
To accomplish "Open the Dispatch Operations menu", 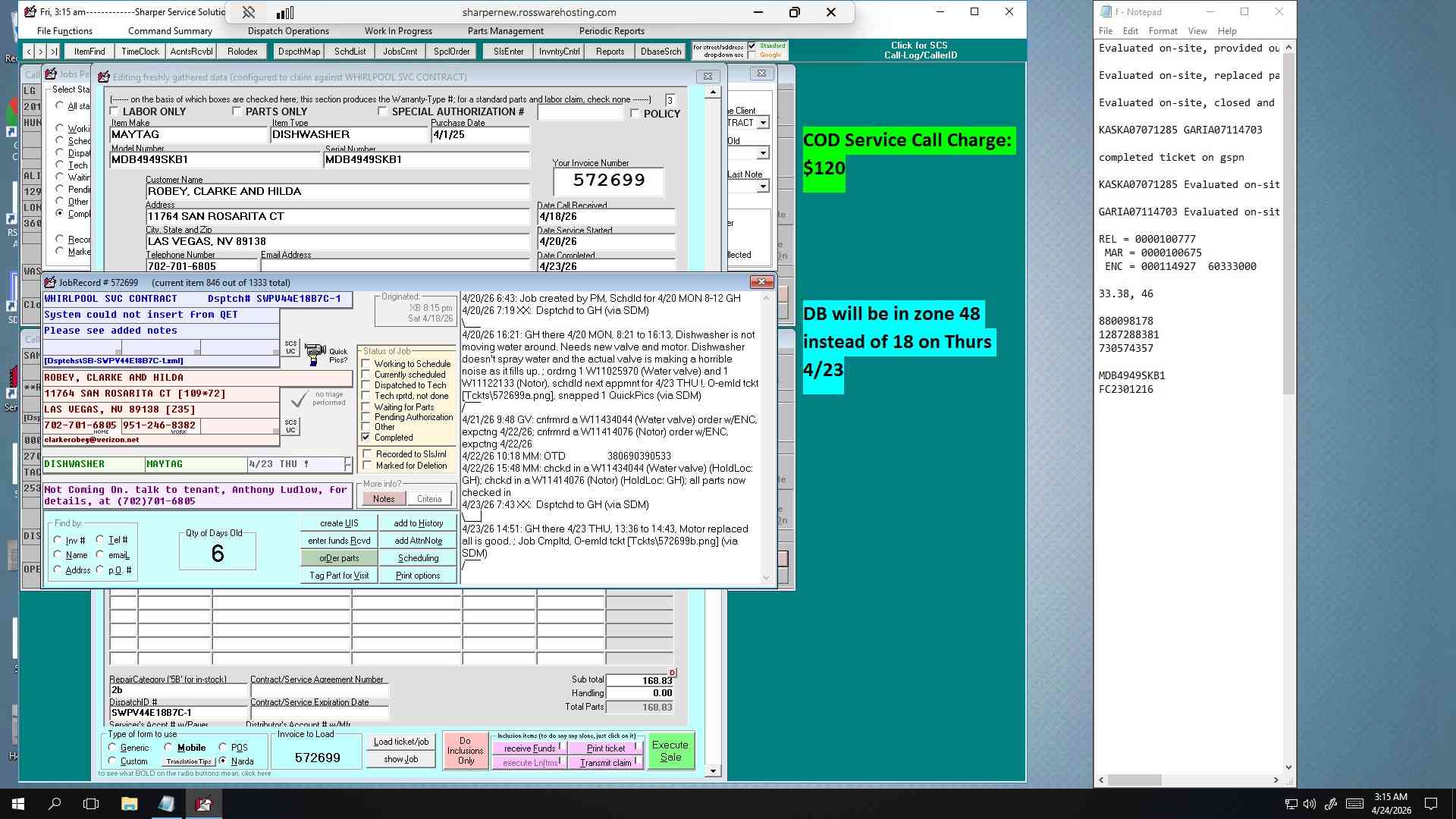I will (x=288, y=31).
